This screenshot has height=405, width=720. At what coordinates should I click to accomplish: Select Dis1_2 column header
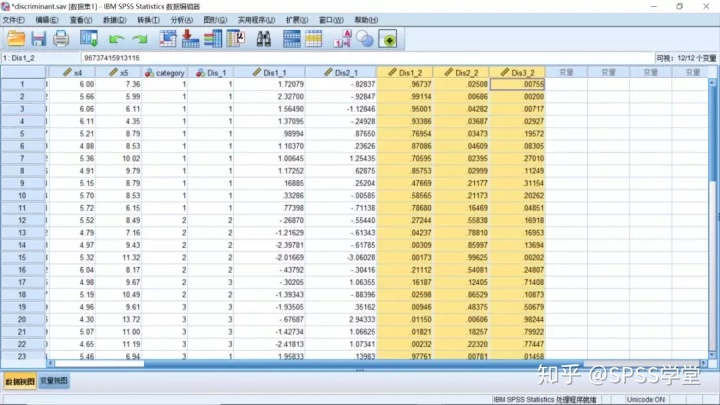[x=405, y=73]
